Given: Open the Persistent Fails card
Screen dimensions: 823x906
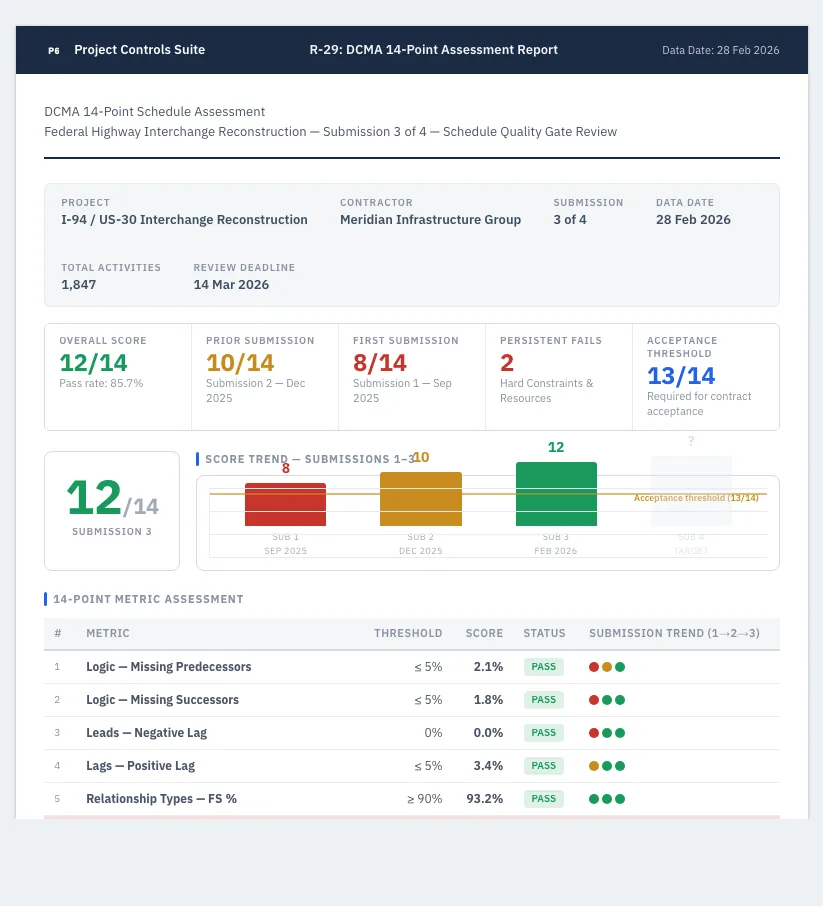Looking at the screenshot, I should (559, 377).
